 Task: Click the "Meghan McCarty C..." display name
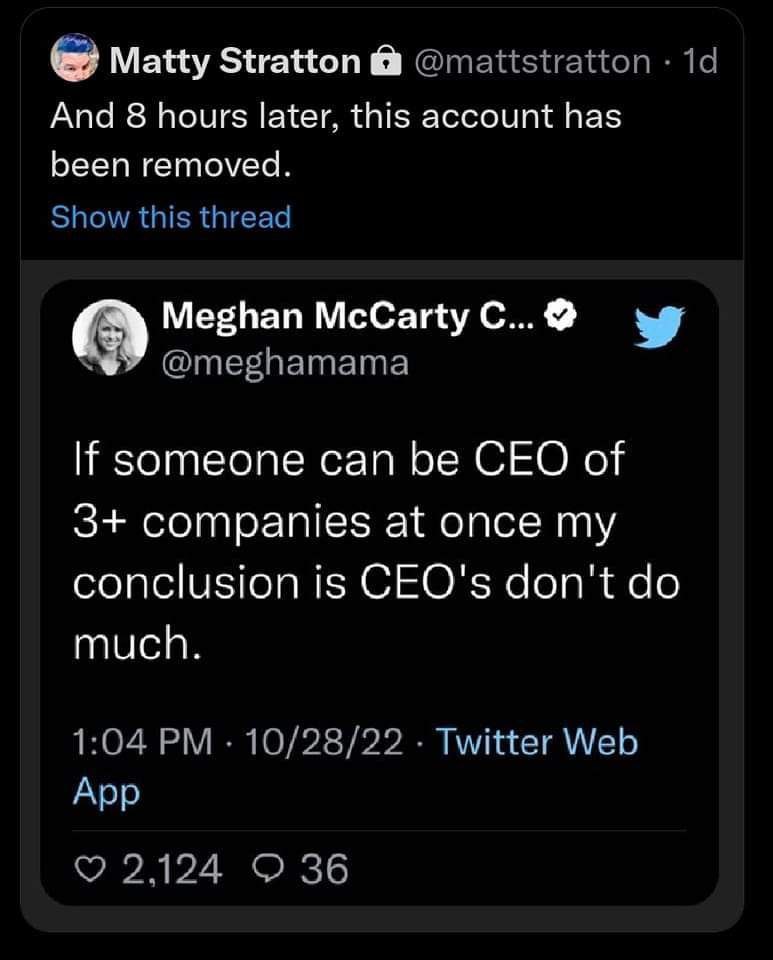coord(352,317)
